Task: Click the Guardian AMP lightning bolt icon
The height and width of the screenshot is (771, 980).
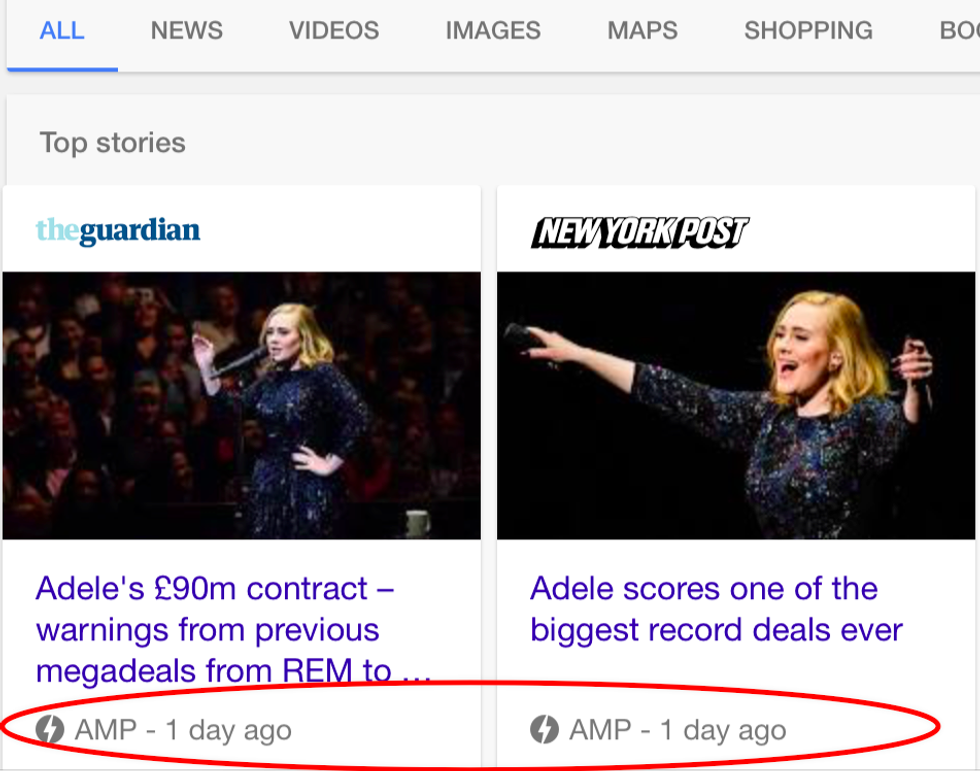Action: coord(49,730)
